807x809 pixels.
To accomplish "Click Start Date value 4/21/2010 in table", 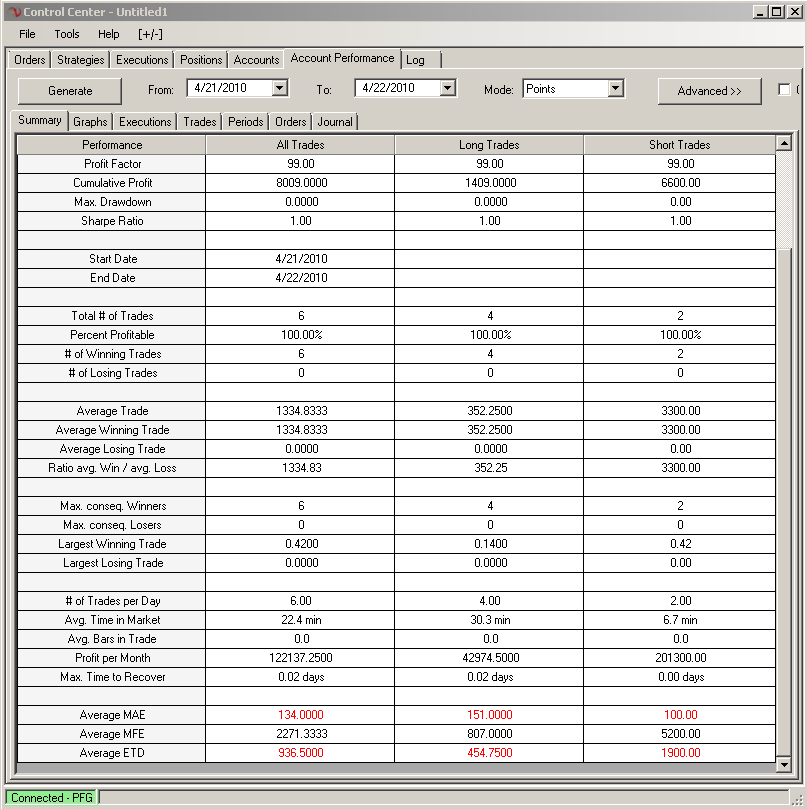I will (x=301, y=259).
